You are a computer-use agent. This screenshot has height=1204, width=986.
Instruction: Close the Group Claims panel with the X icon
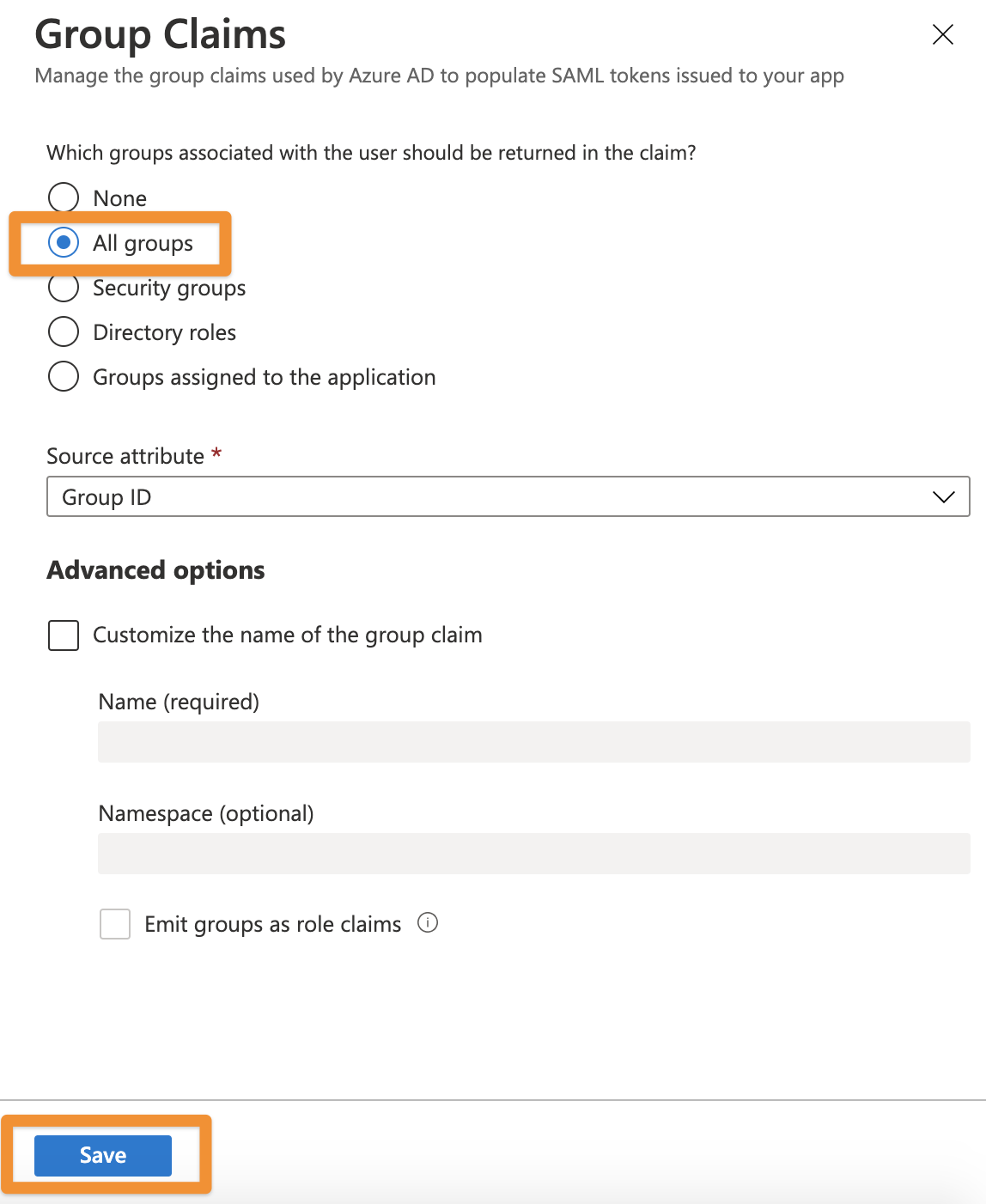[943, 34]
